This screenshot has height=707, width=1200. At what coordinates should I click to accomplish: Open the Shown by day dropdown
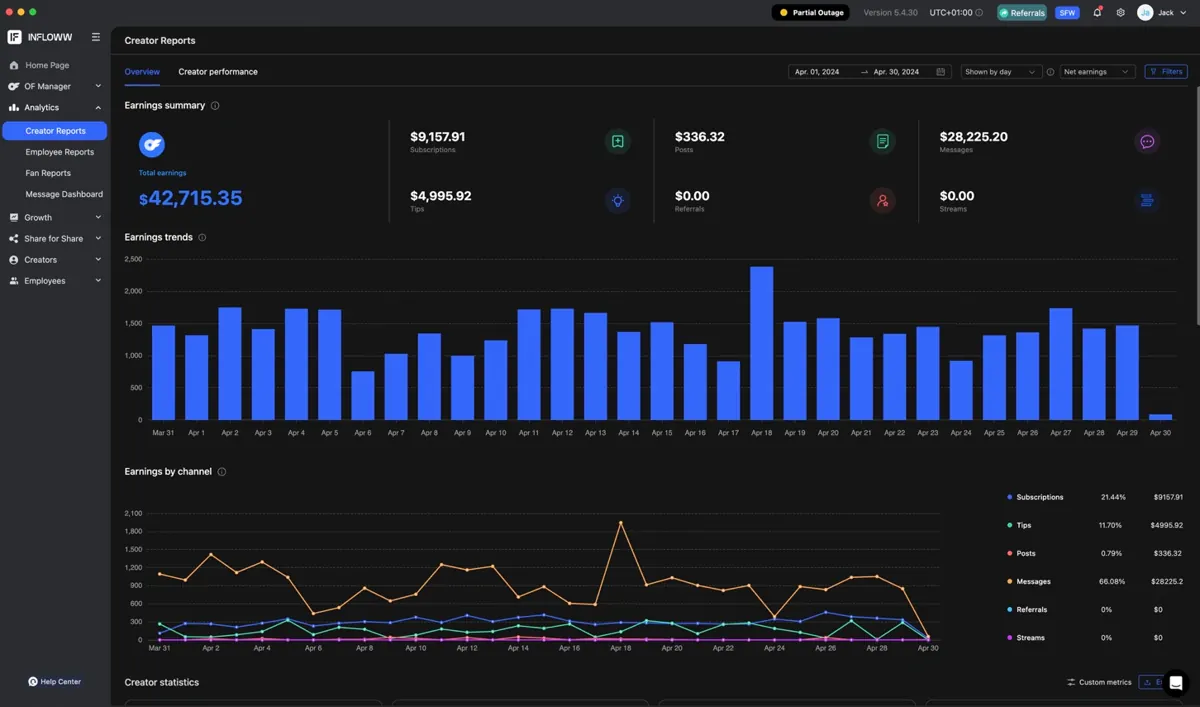tap(1001, 72)
